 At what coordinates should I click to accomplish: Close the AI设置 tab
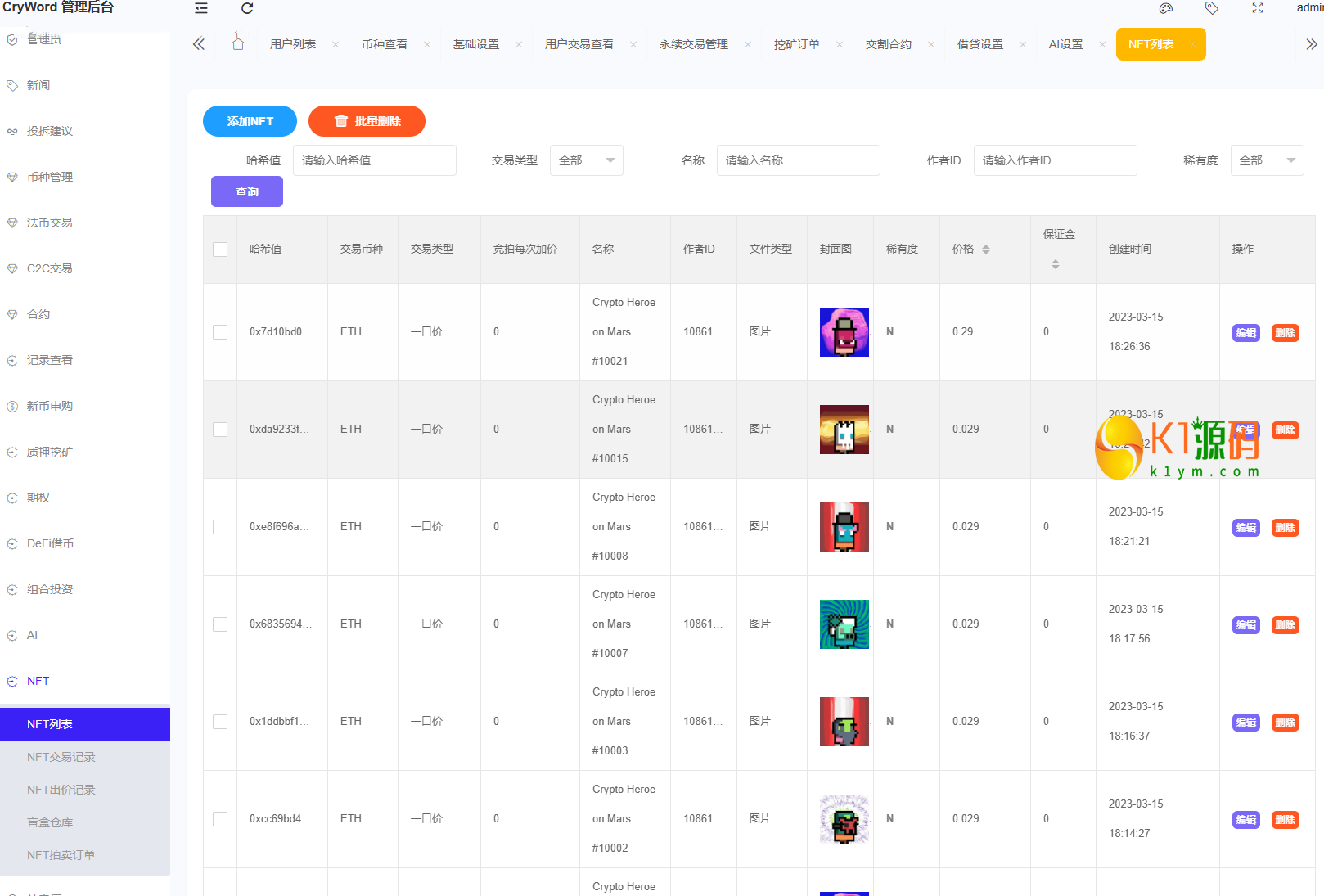(1102, 45)
